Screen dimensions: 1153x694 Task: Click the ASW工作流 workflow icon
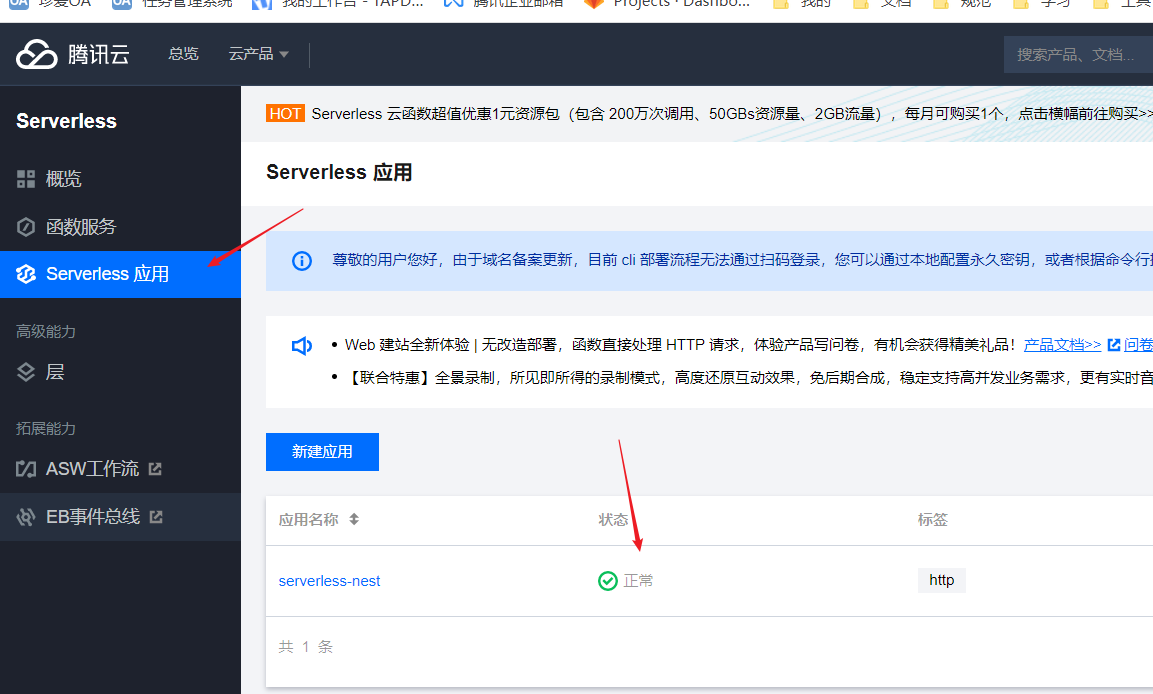click(26, 468)
